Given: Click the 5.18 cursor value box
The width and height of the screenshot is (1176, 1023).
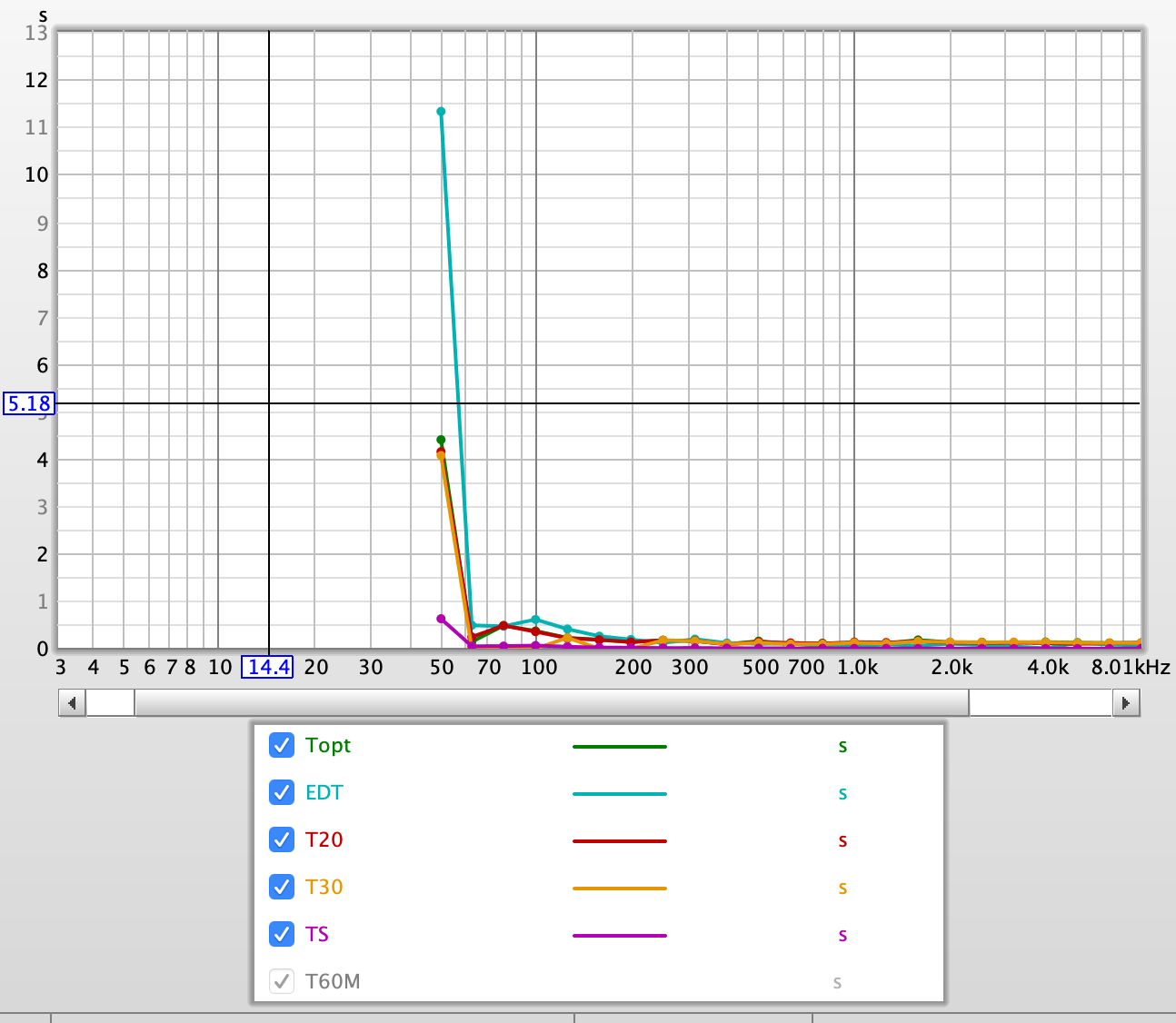Looking at the screenshot, I should pos(29,403).
